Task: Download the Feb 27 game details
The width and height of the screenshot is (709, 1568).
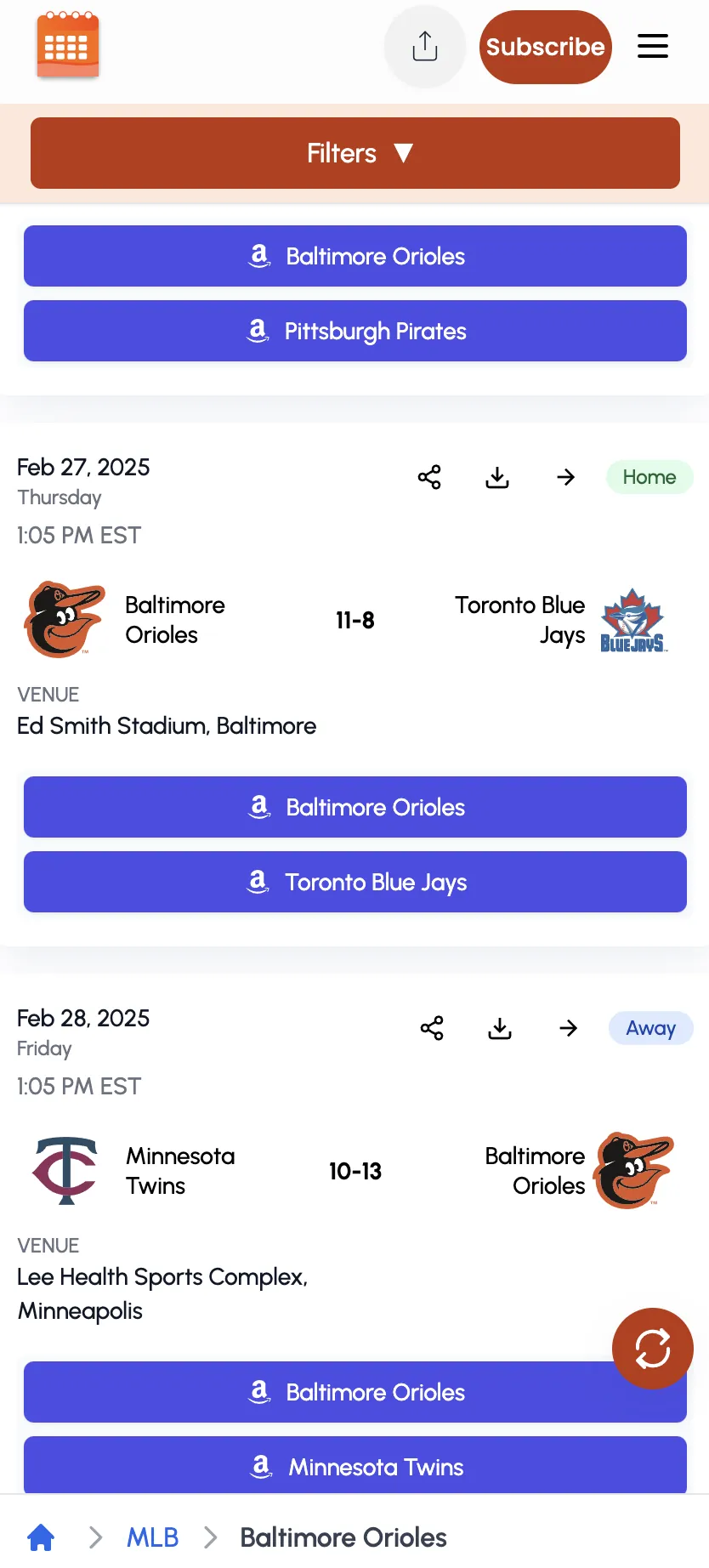Action: pyautogui.click(x=497, y=477)
